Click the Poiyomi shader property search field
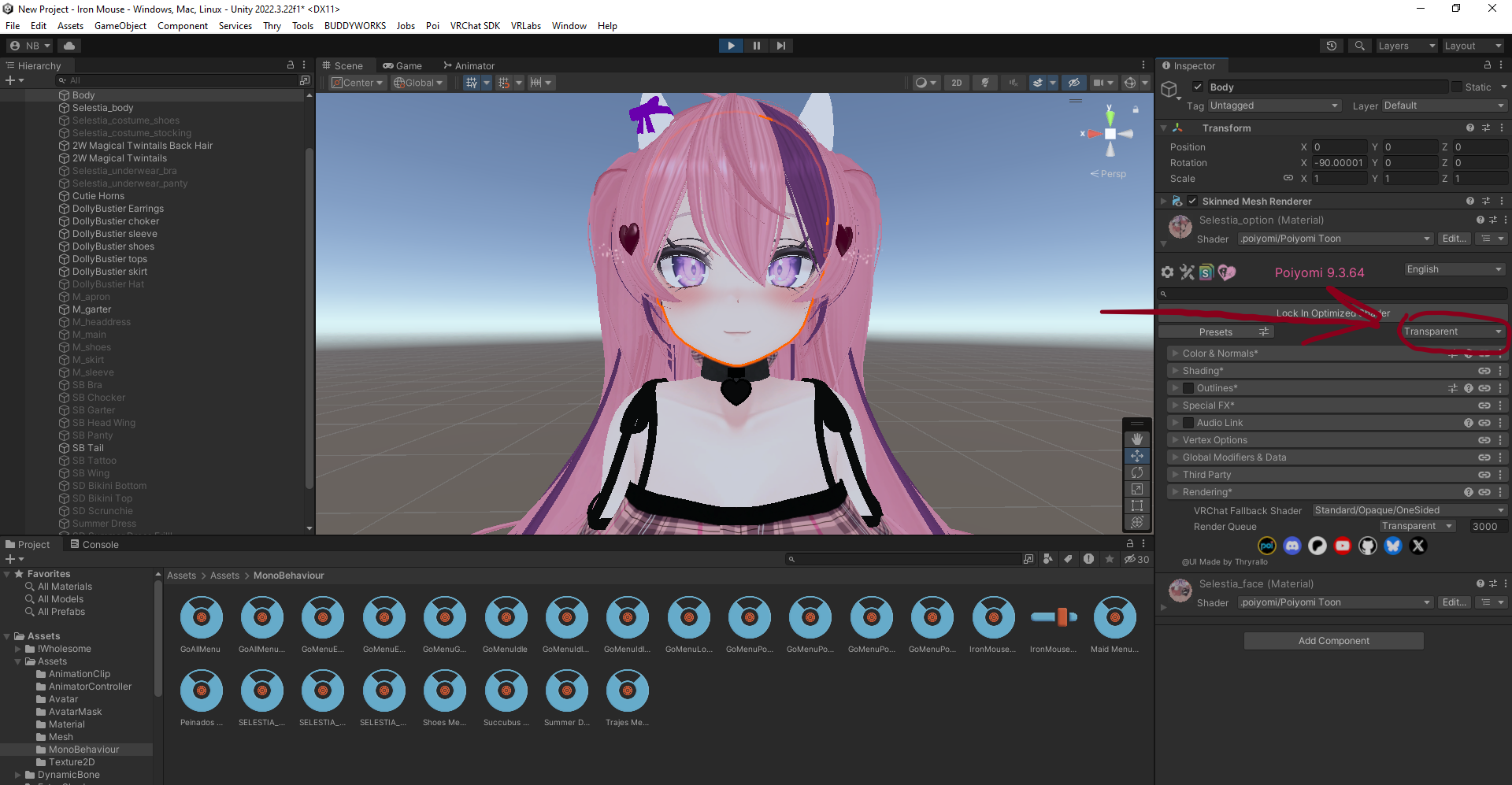This screenshot has width=1512, height=785. point(1332,294)
